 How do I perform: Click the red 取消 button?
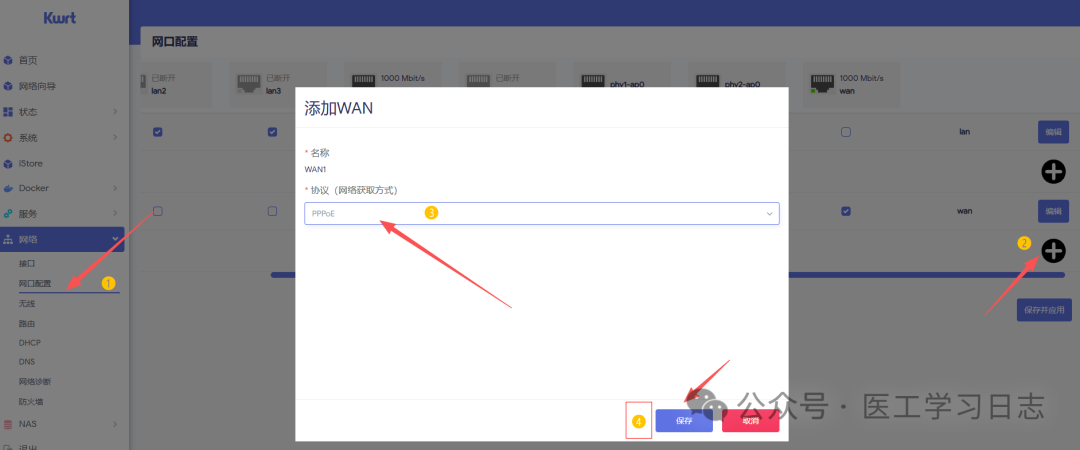pos(750,421)
